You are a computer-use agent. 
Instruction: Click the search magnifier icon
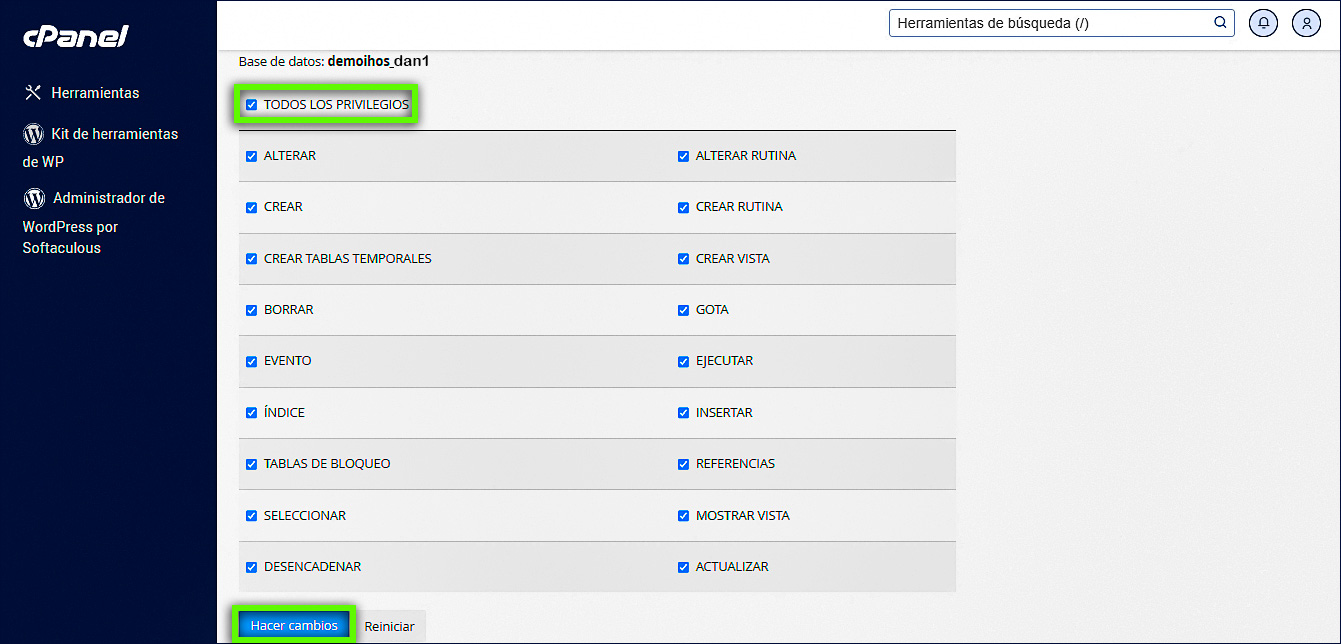[x=1220, y=23]
